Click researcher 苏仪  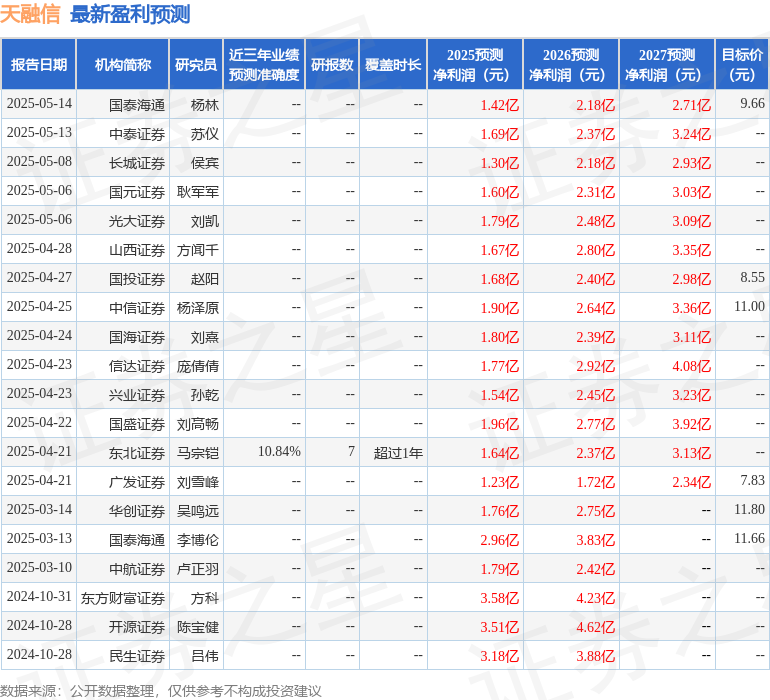tap(205, 134)
